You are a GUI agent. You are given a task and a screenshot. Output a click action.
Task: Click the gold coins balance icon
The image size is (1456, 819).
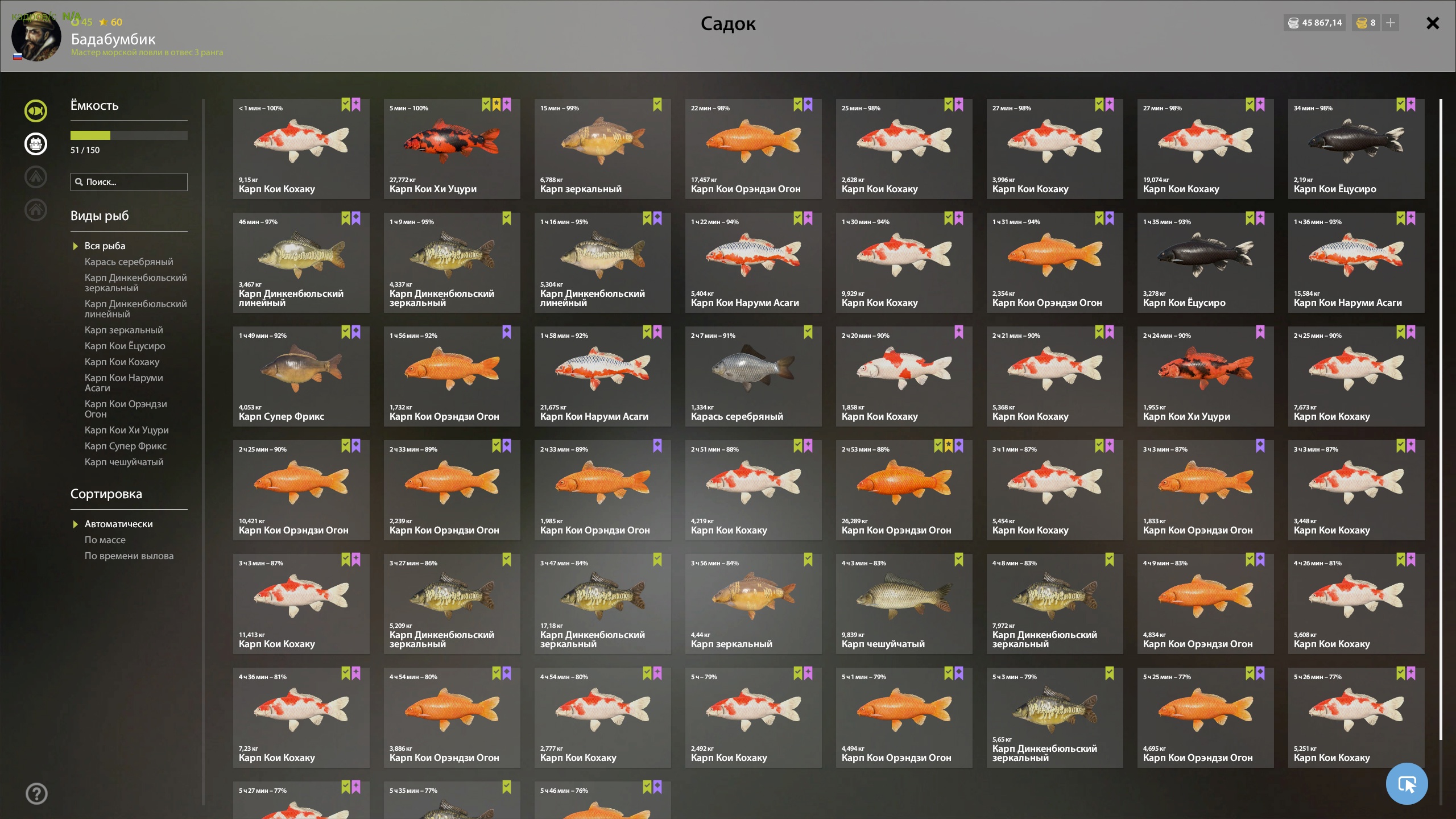1362,23
